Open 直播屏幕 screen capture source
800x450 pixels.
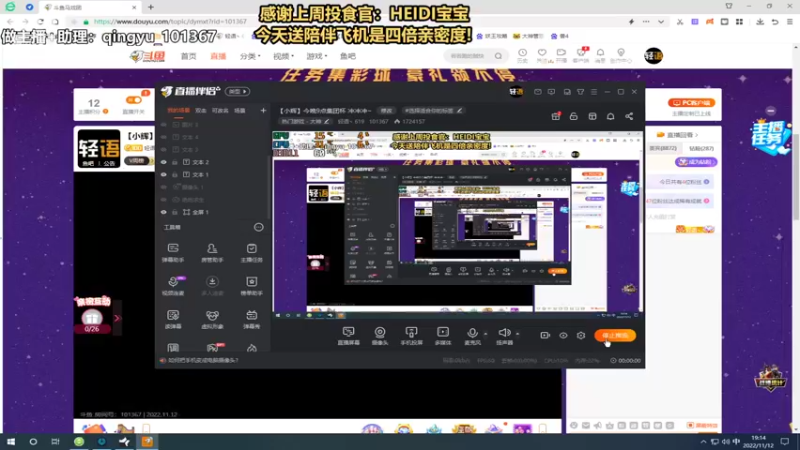(348, 336)
